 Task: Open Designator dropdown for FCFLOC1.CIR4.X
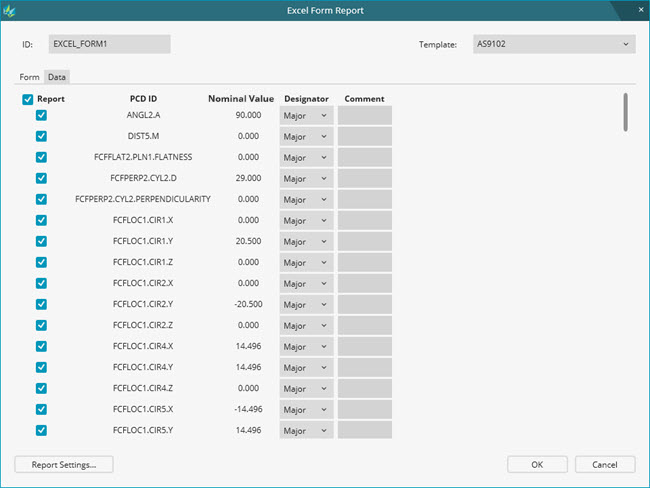tap(305, 346)
